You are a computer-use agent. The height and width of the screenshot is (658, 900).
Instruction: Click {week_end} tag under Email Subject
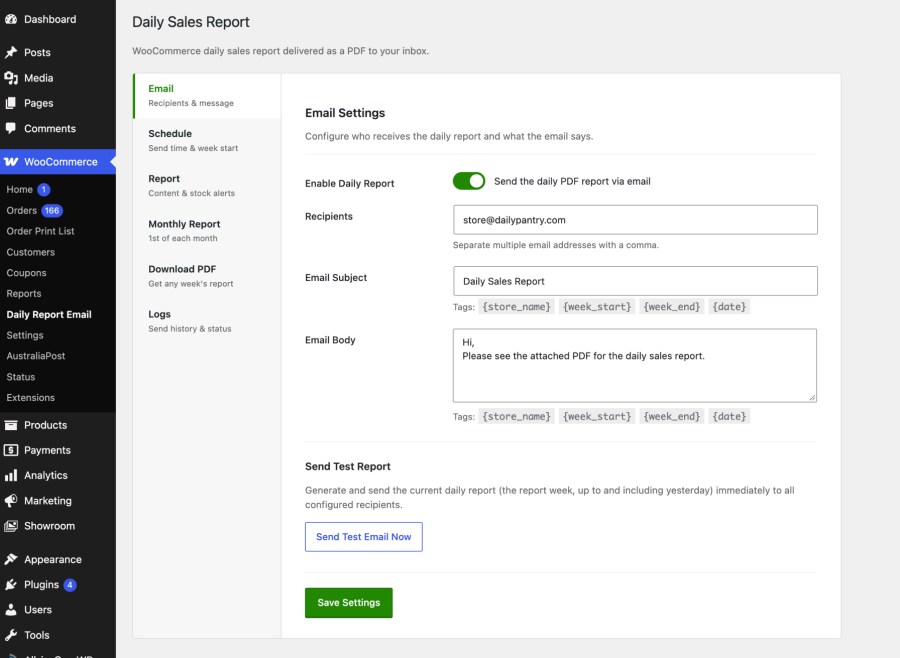pos(672,307)
